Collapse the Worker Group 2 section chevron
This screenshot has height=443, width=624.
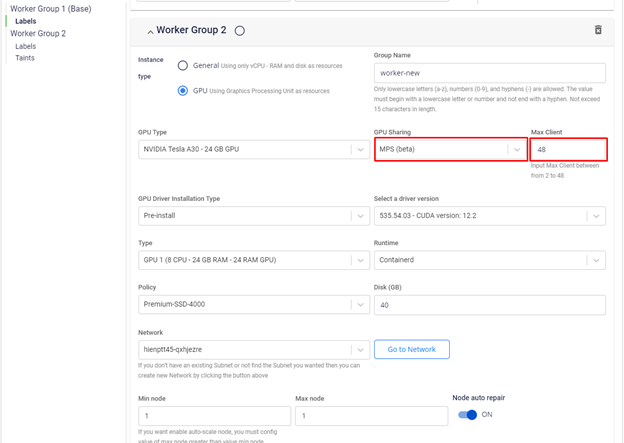pyautogui.click(x=150, y=31)
